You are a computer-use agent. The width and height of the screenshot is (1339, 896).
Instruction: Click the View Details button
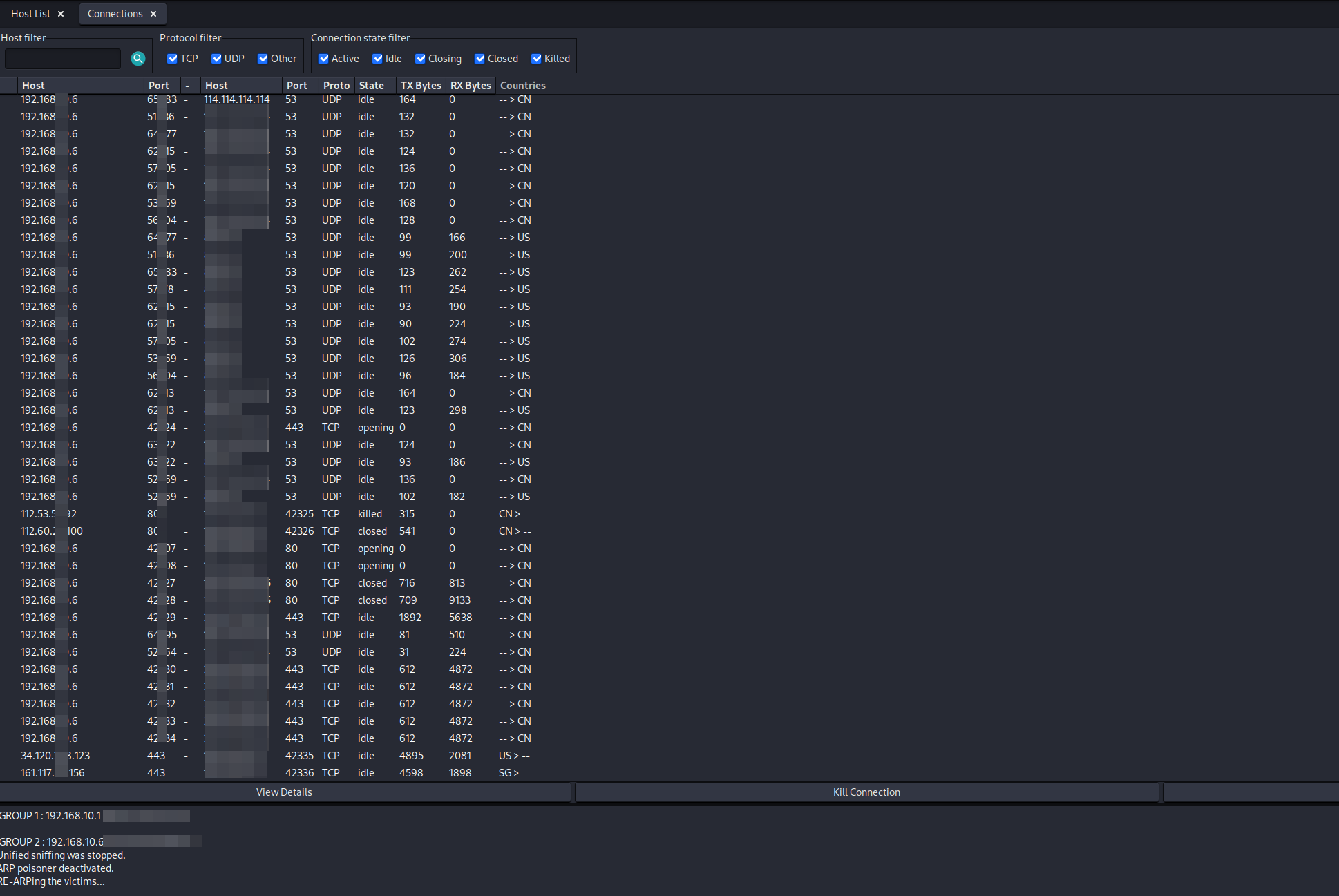tap(285, 792)
